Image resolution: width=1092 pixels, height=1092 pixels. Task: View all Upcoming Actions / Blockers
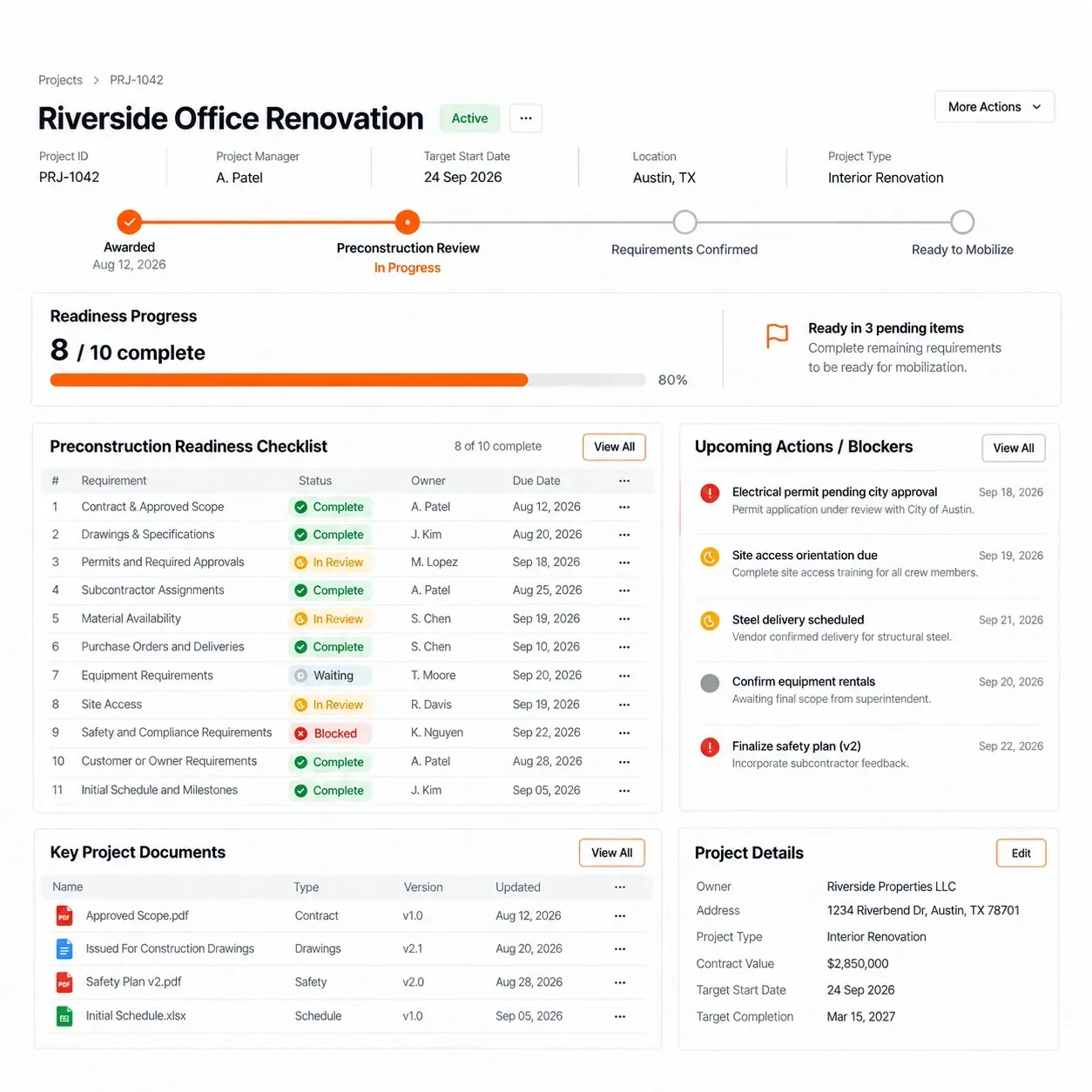tap(1014, 448)
